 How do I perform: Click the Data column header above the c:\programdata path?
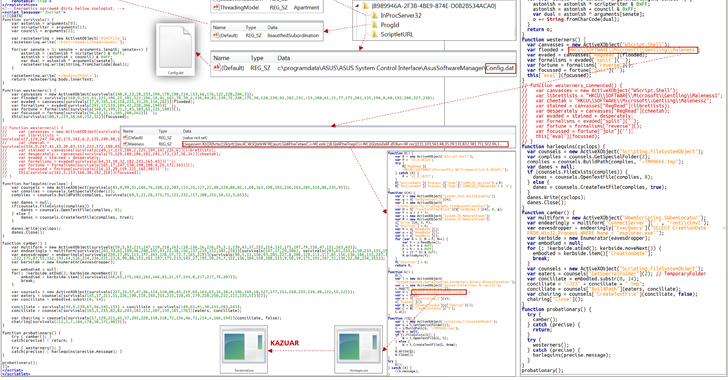(x=284, y=58)
